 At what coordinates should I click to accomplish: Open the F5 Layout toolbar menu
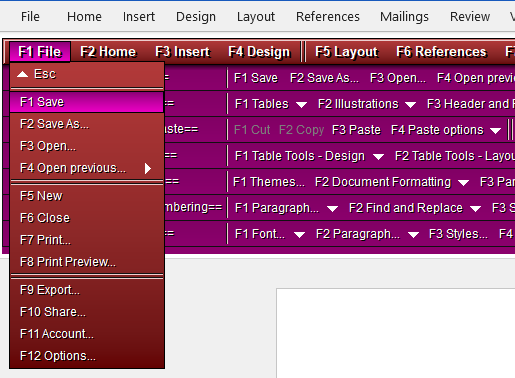(x=346, y=52)
